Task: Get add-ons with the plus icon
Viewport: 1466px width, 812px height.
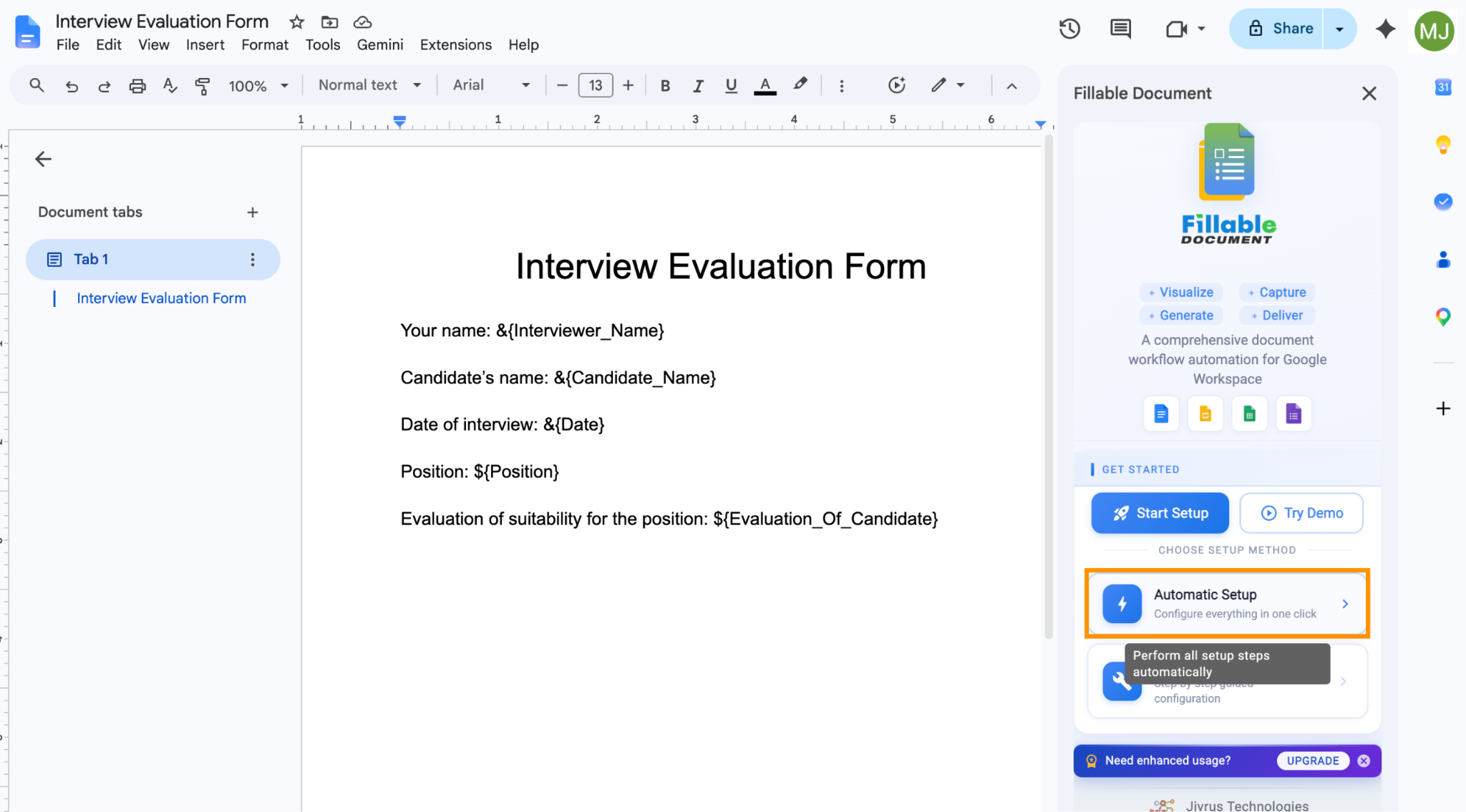Action: point(1443,409)
